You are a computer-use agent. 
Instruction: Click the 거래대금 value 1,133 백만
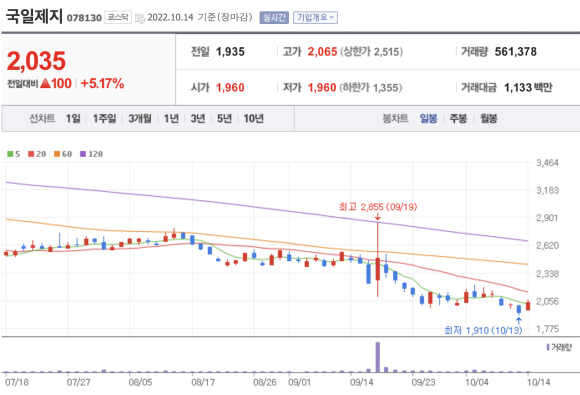(x=528, y=88)
